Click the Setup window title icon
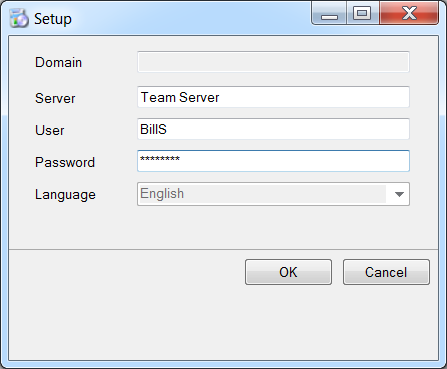Screen dimensions: 447x369 (x=19, y=18)
